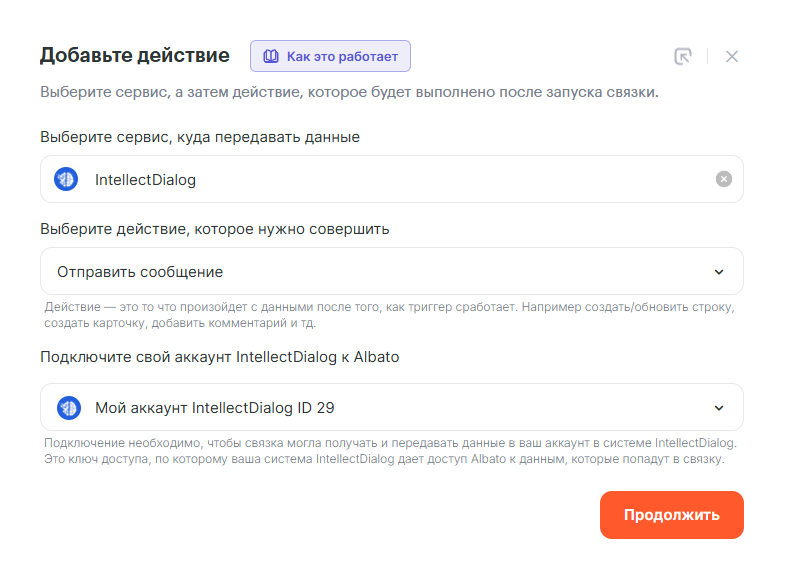Click the "Добавьте действие" heading
The width and height of the screenshot is (786, 578).
pyautogui.click(x=135, y=55)
